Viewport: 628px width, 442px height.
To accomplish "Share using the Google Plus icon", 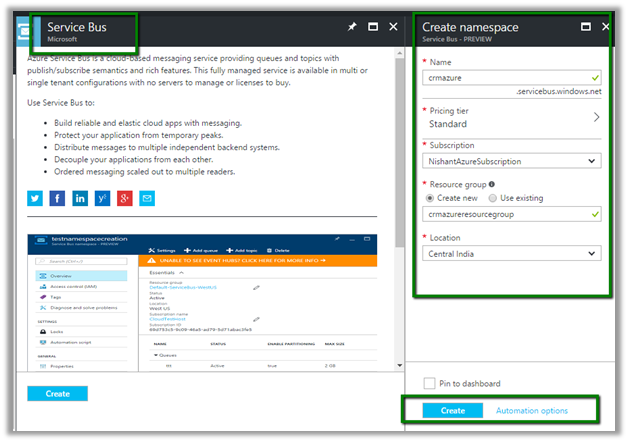I will pyautogui.click(x=124, y=198).
